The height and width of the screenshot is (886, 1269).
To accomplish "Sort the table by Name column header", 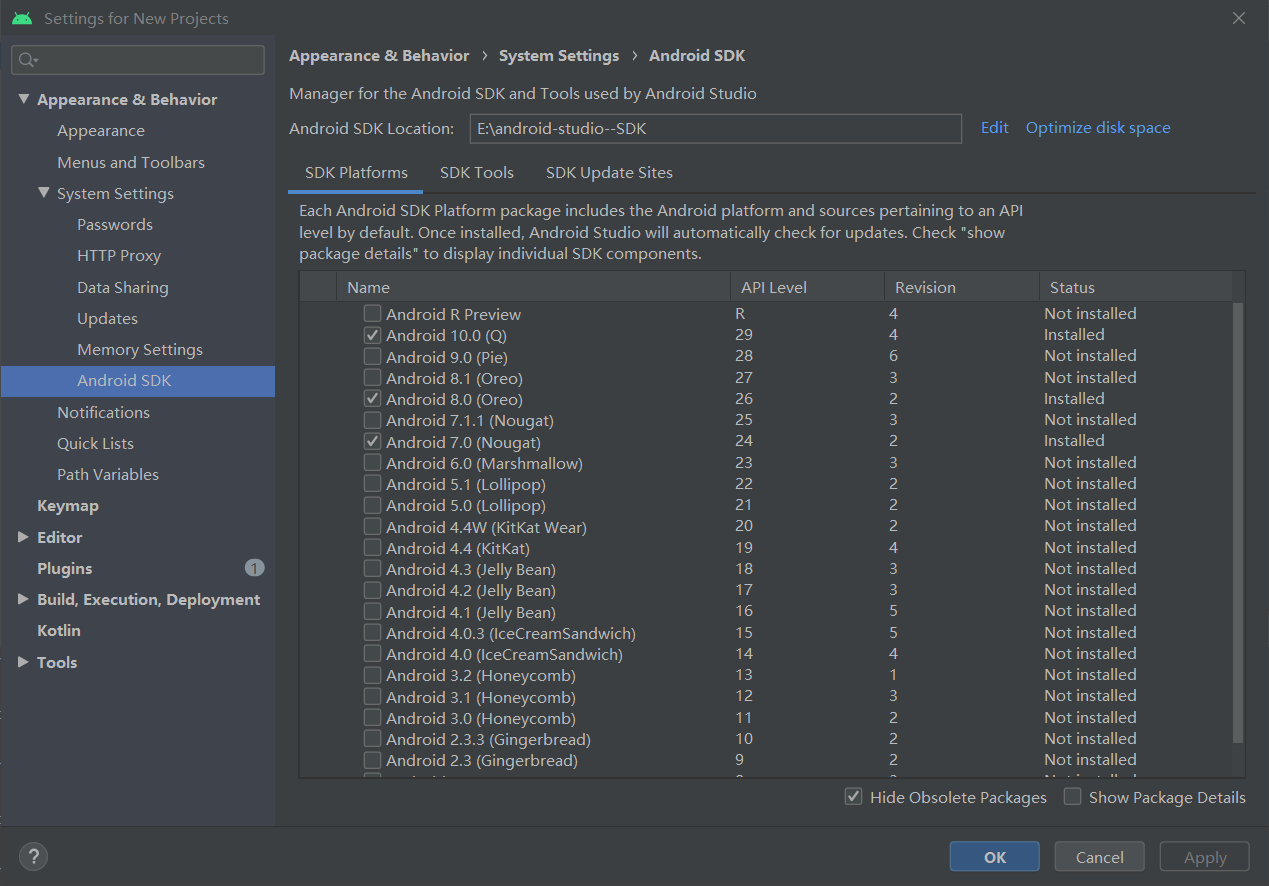I will point(533,287).
